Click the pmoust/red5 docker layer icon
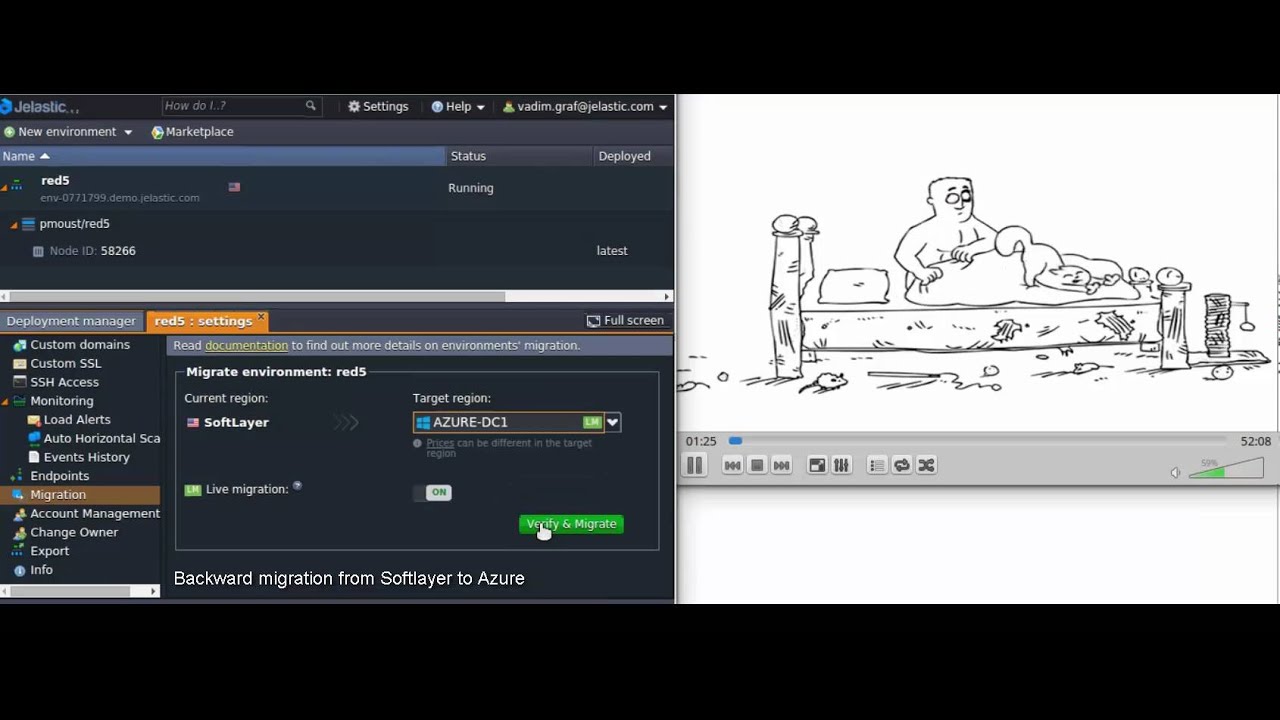This screenshot has width=1280, height=720. tap(28, 224)
